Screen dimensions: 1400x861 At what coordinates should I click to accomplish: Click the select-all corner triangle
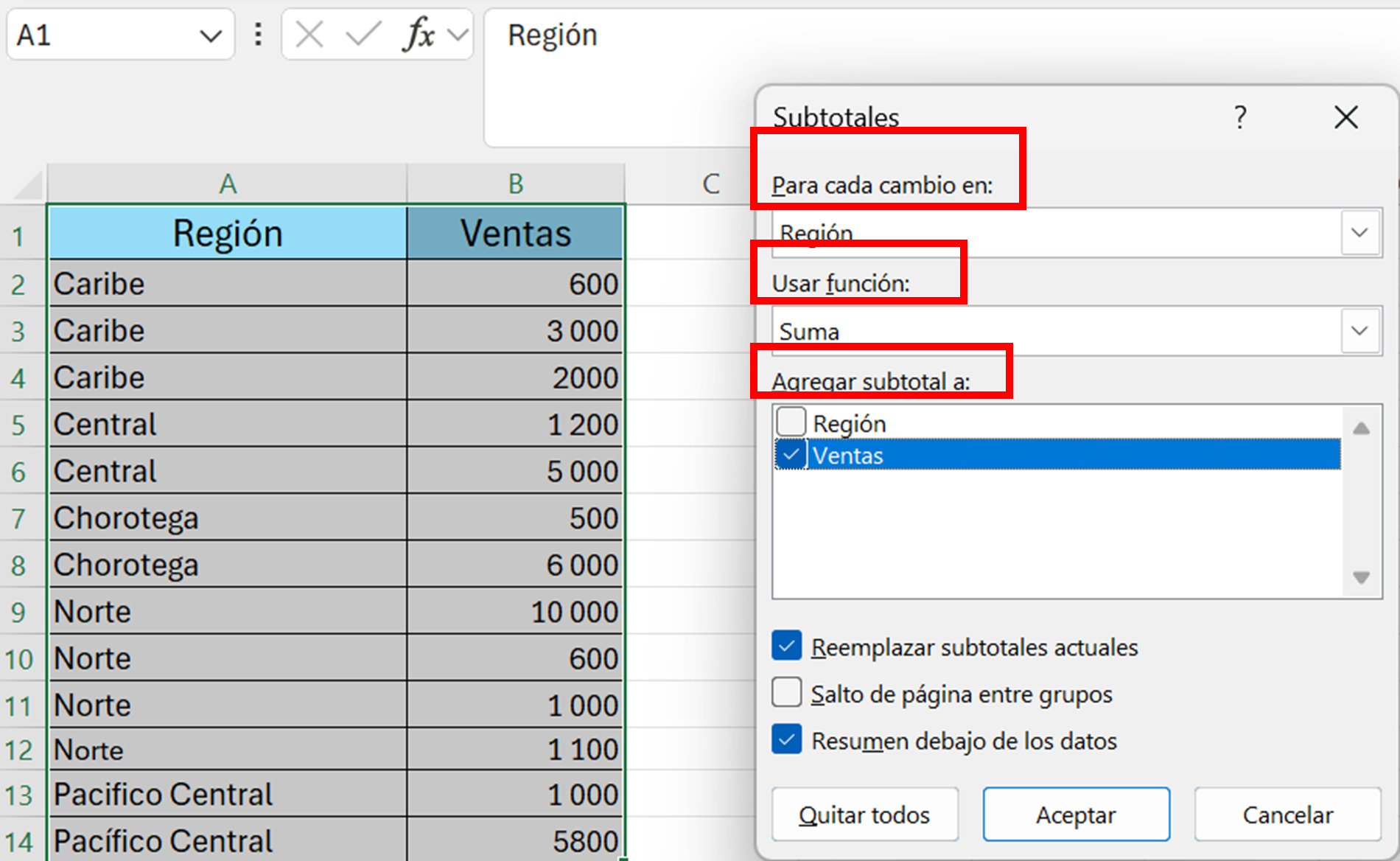pyautogui.click(x=27, y=184)
